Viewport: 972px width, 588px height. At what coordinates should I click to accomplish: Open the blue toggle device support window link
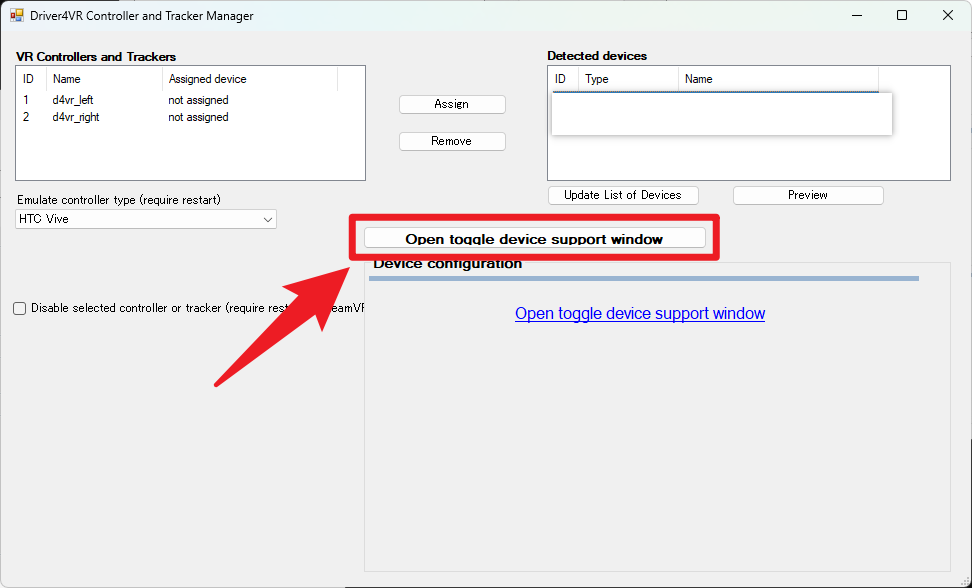(x=640, y=314)
